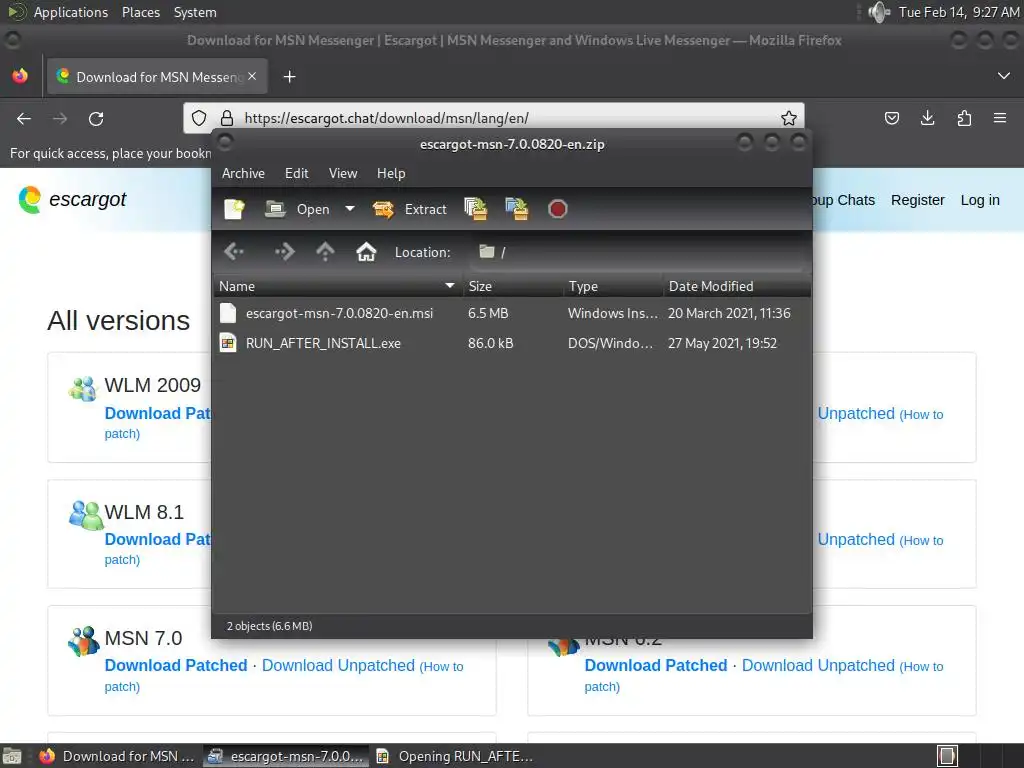1024x768 pixels.
Task: Add files to the archive icon
Action: (475, 209)
